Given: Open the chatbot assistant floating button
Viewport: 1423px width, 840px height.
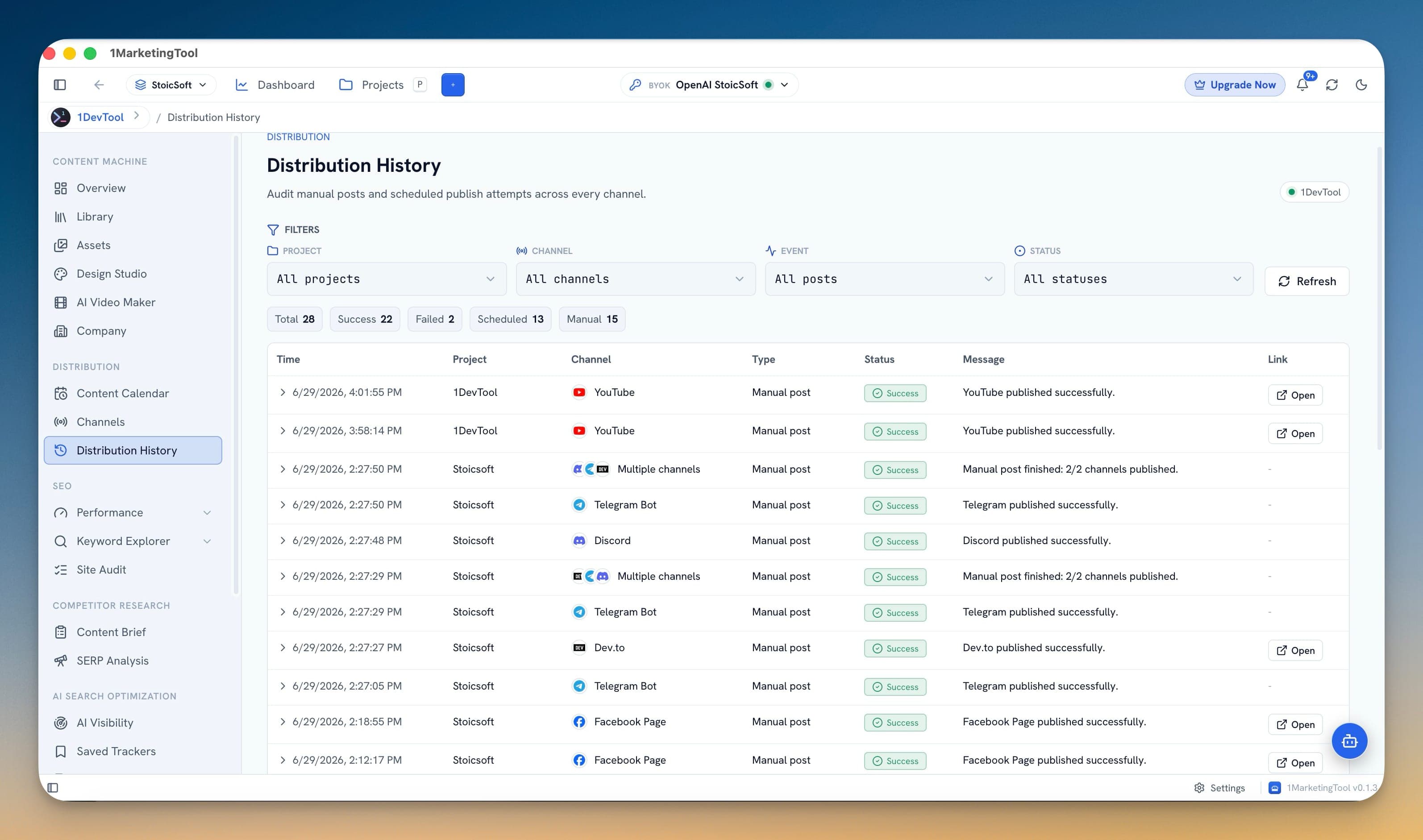Looking at the screenshot, I should [1349, 741].
